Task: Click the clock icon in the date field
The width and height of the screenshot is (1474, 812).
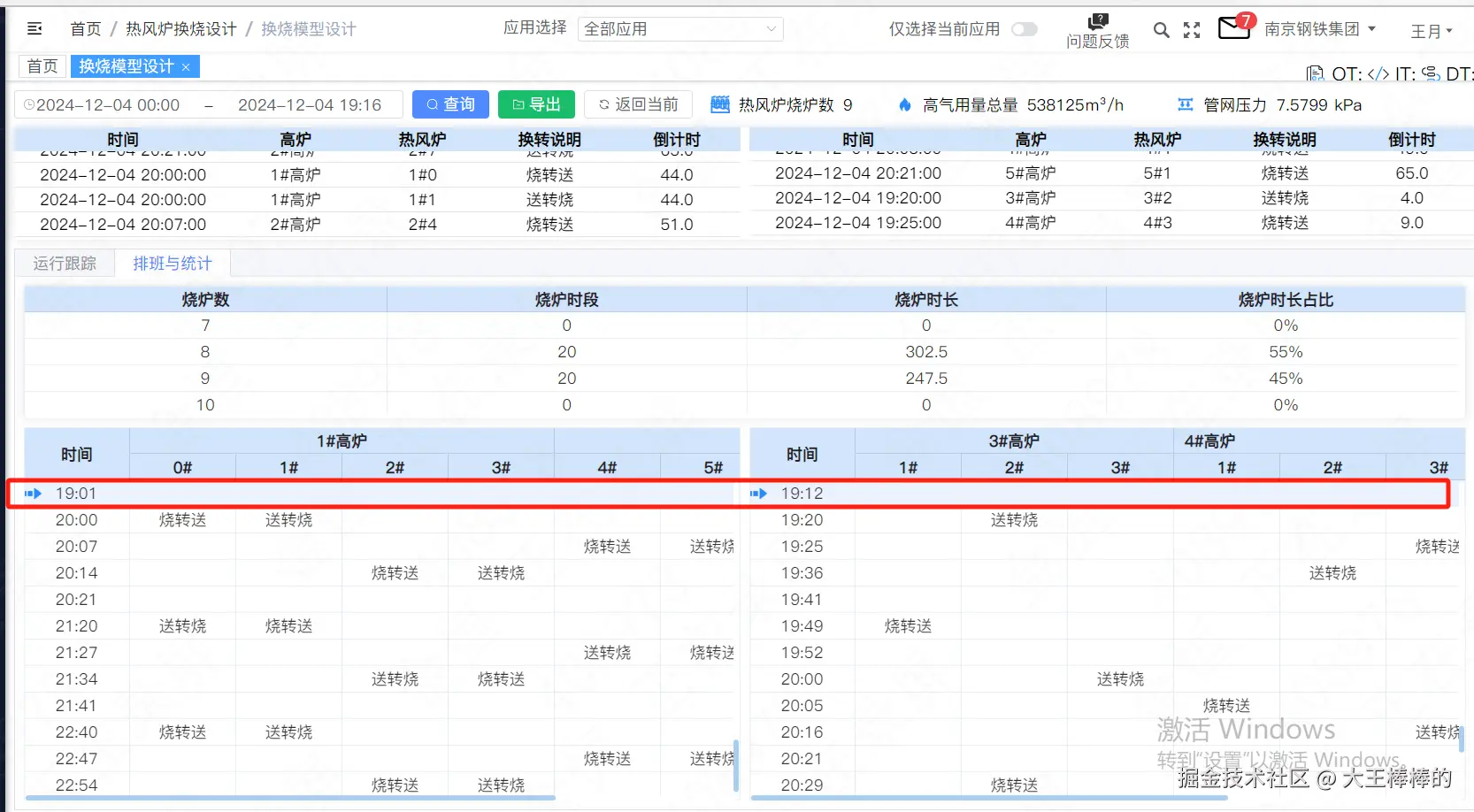Action: pyautogui.click(x=29, y=104)
